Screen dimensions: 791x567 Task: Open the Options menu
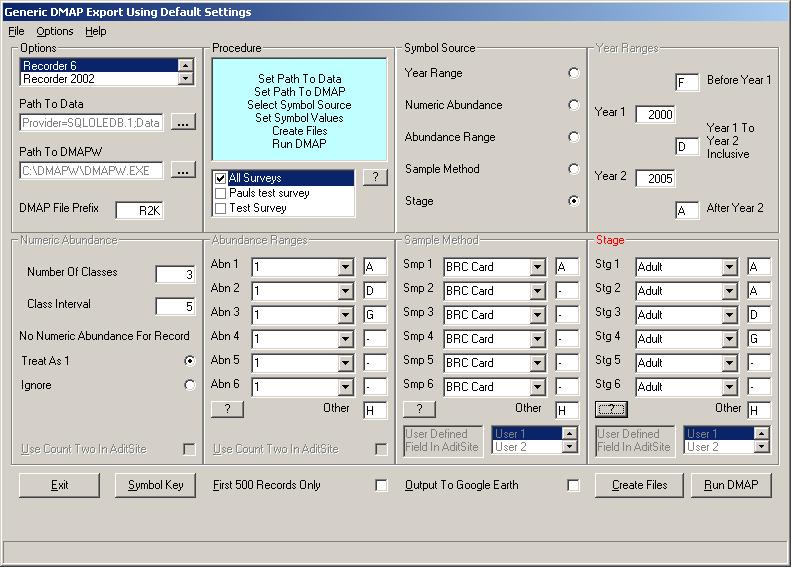[x=54, y=31]
